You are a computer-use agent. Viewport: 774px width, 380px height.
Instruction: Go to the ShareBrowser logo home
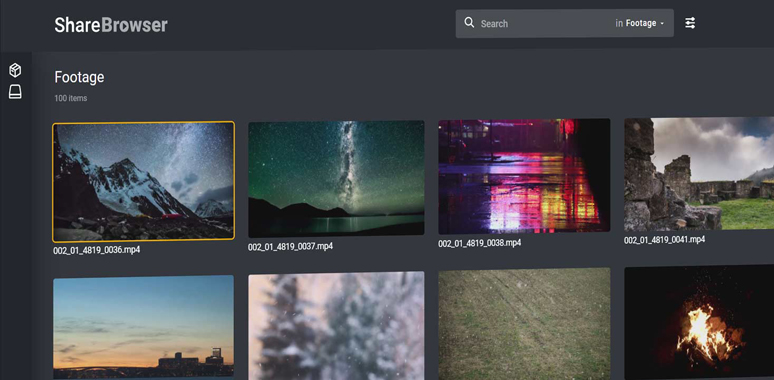pyautogui.click(x=111, y=25)
